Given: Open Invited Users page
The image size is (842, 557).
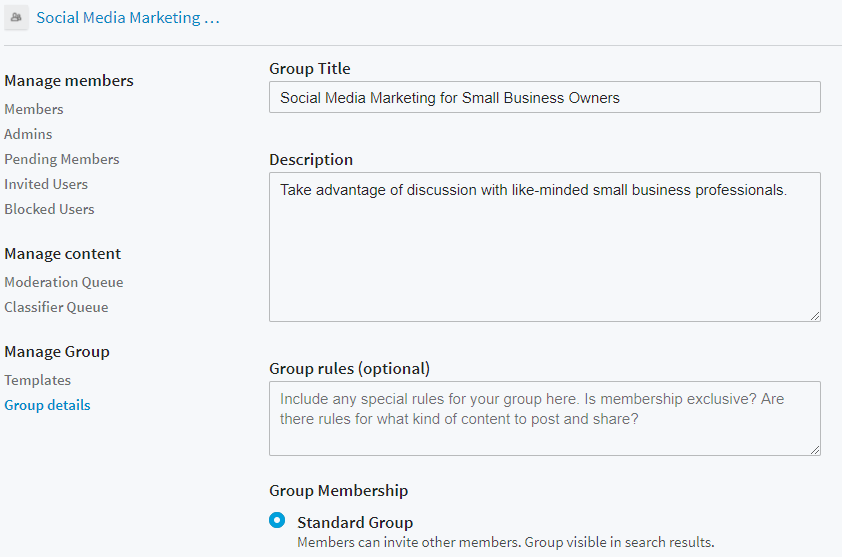Looking at the screenshot, I should click(x=46, y=184).
